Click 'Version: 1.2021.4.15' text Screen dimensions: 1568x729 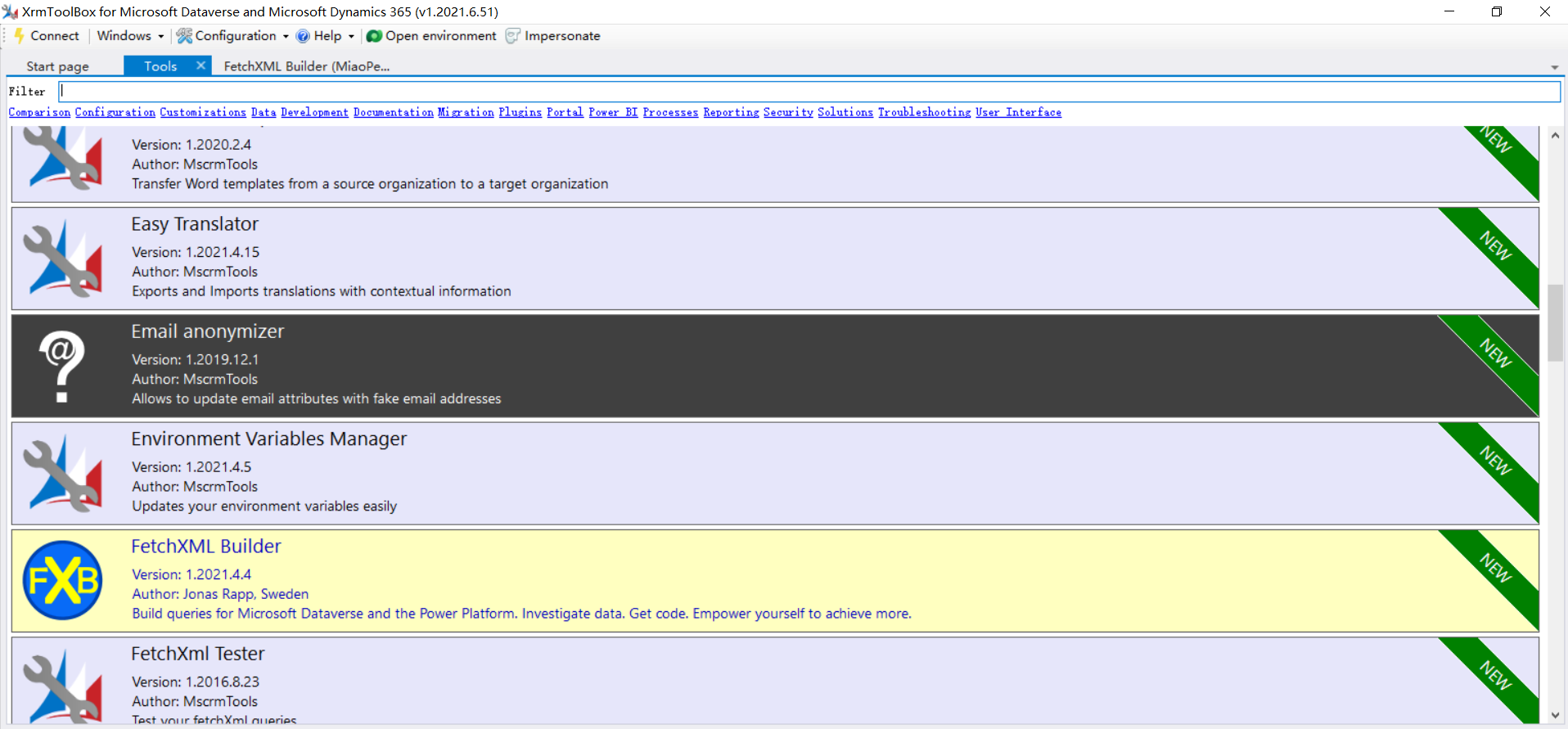click(x=196, y=252)
